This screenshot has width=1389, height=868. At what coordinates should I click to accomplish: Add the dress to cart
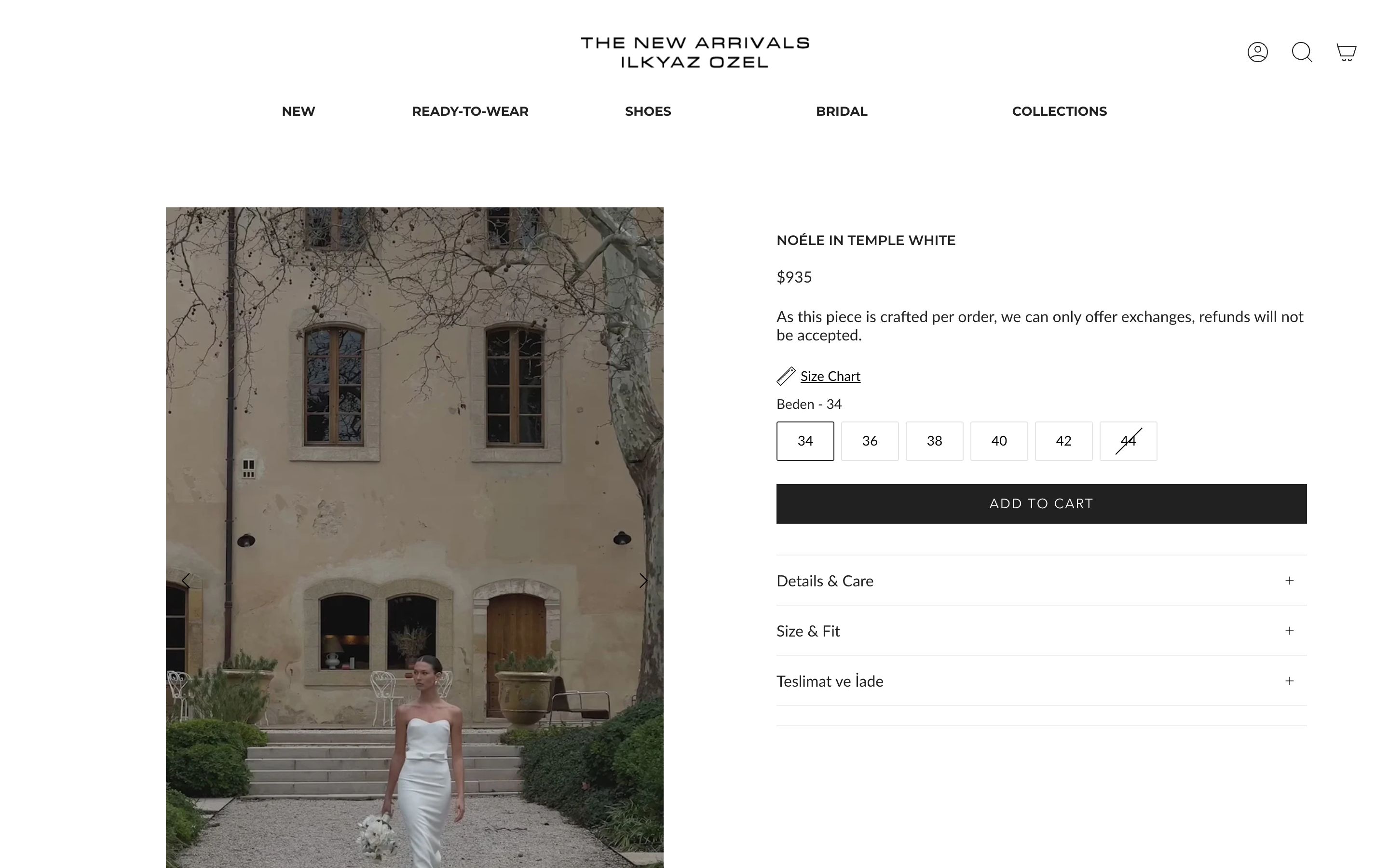click(1041, 503)
